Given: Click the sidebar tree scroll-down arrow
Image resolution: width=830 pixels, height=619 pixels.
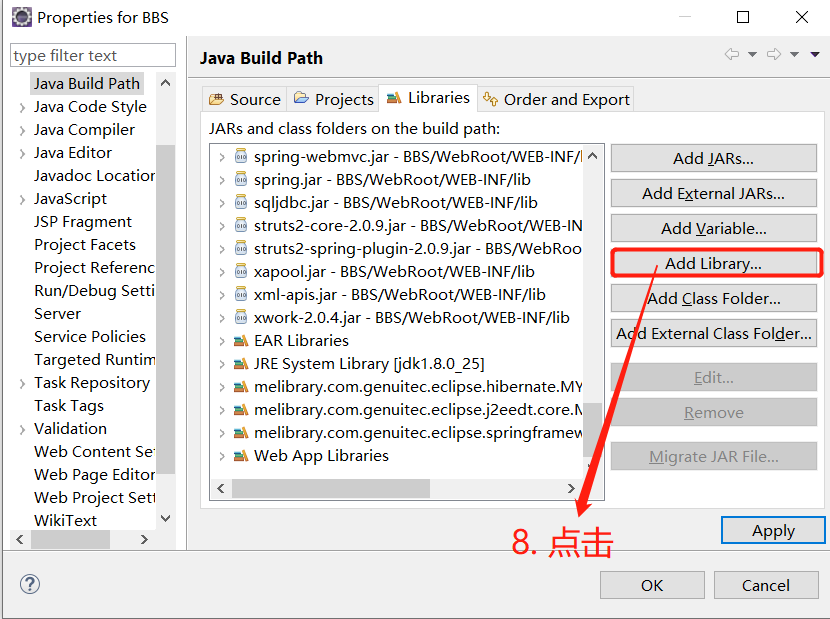Looking at the screenshot, I should click(165, 518).
